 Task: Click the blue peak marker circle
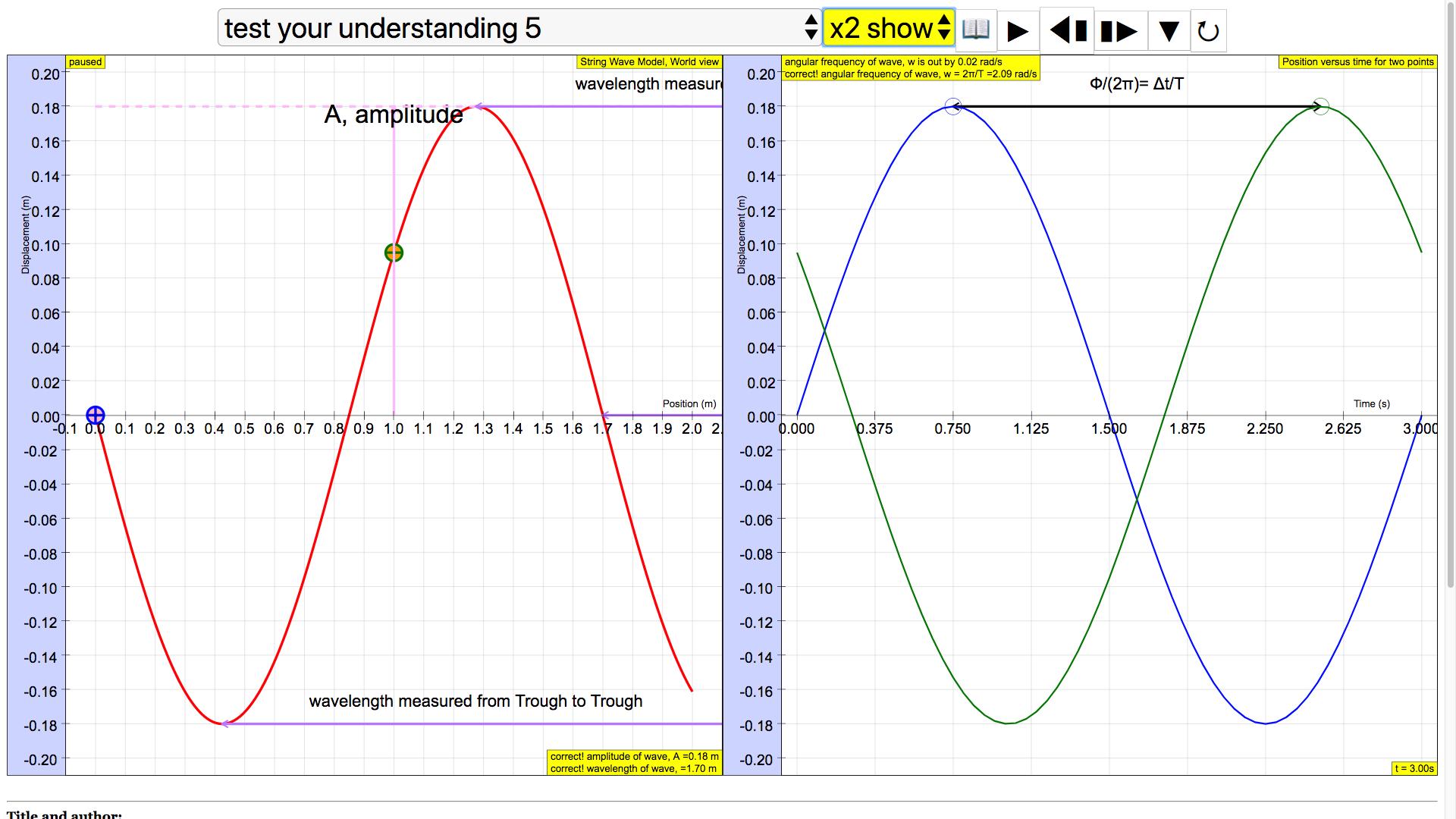(953, 107)
